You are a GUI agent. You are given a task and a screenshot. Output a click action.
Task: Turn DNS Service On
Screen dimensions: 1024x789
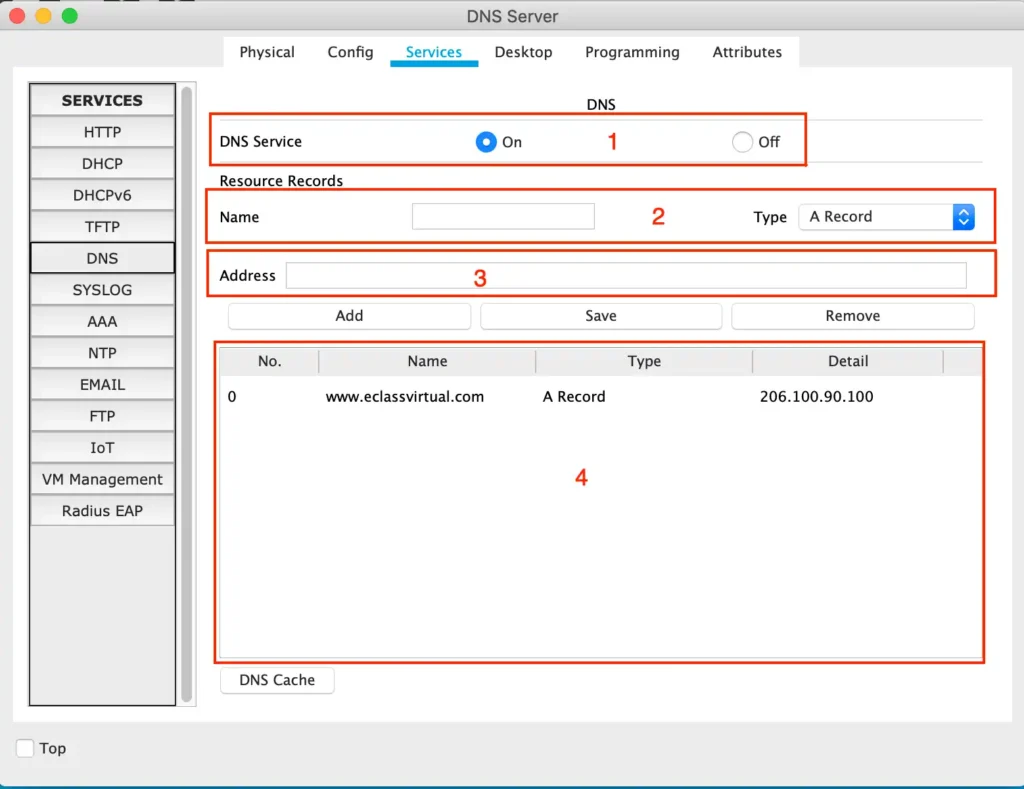[x=486, y=142]
